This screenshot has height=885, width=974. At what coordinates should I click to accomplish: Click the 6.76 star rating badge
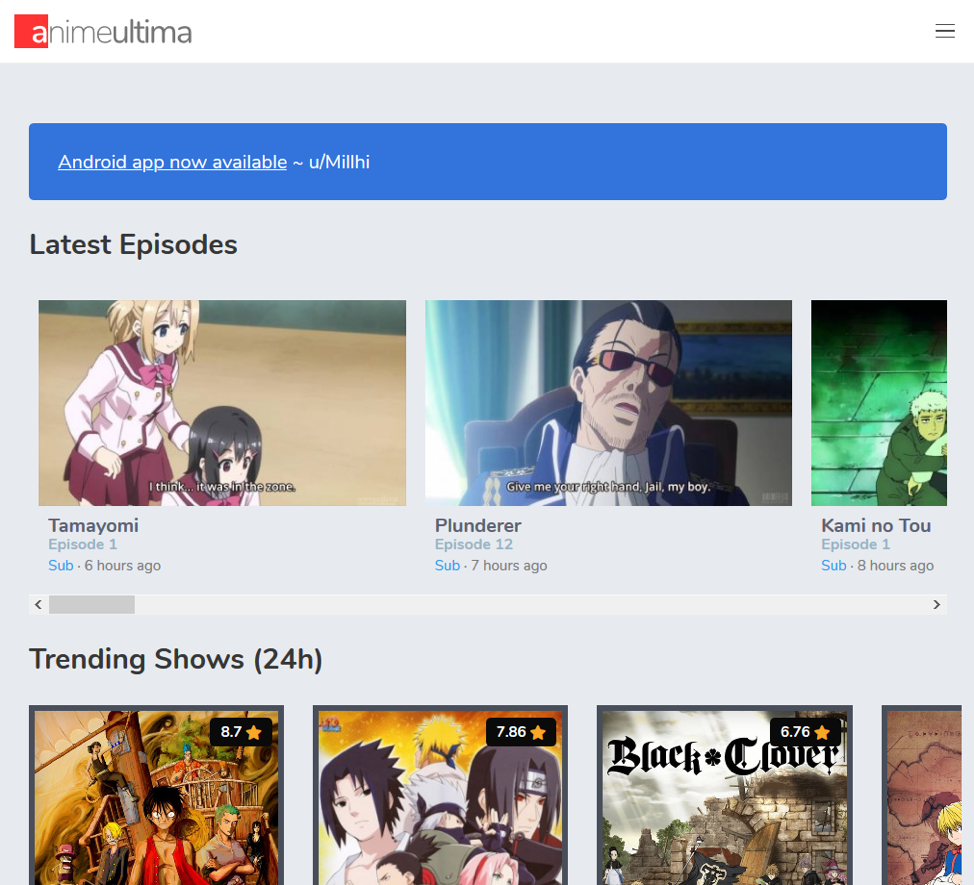click(805, 732)
